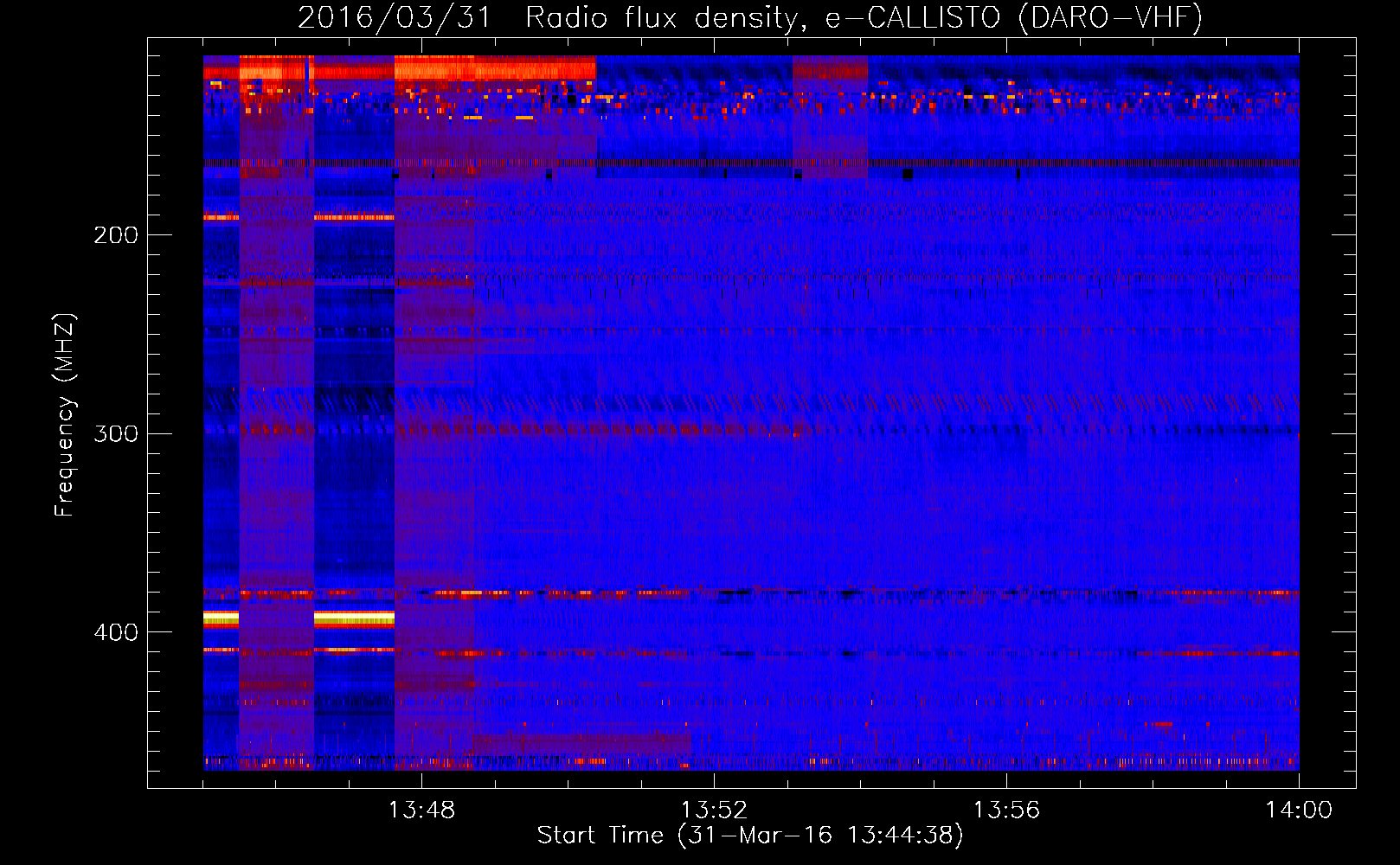Image resolution: width=1400 pixels, height=865 pixels.
Task: Click the '400' frequency tick label
Action: [116, 632]
